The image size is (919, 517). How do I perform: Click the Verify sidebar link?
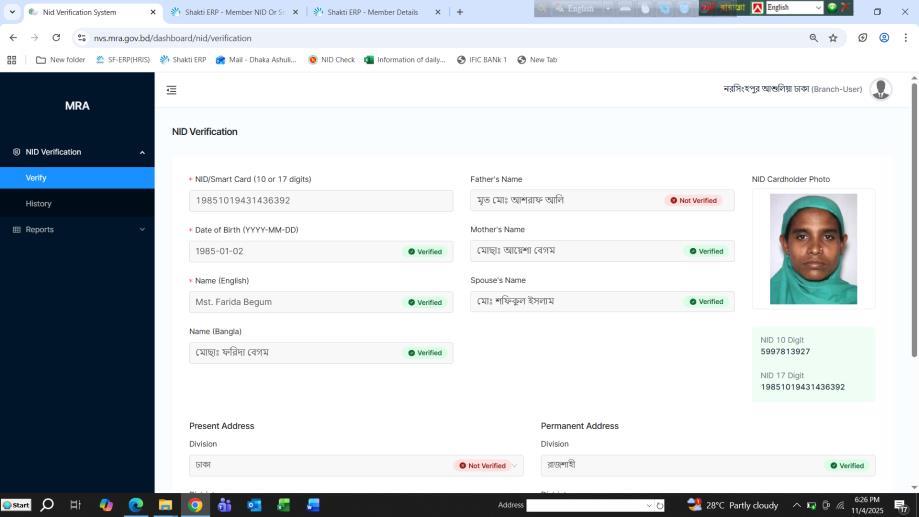coord(36,178)
